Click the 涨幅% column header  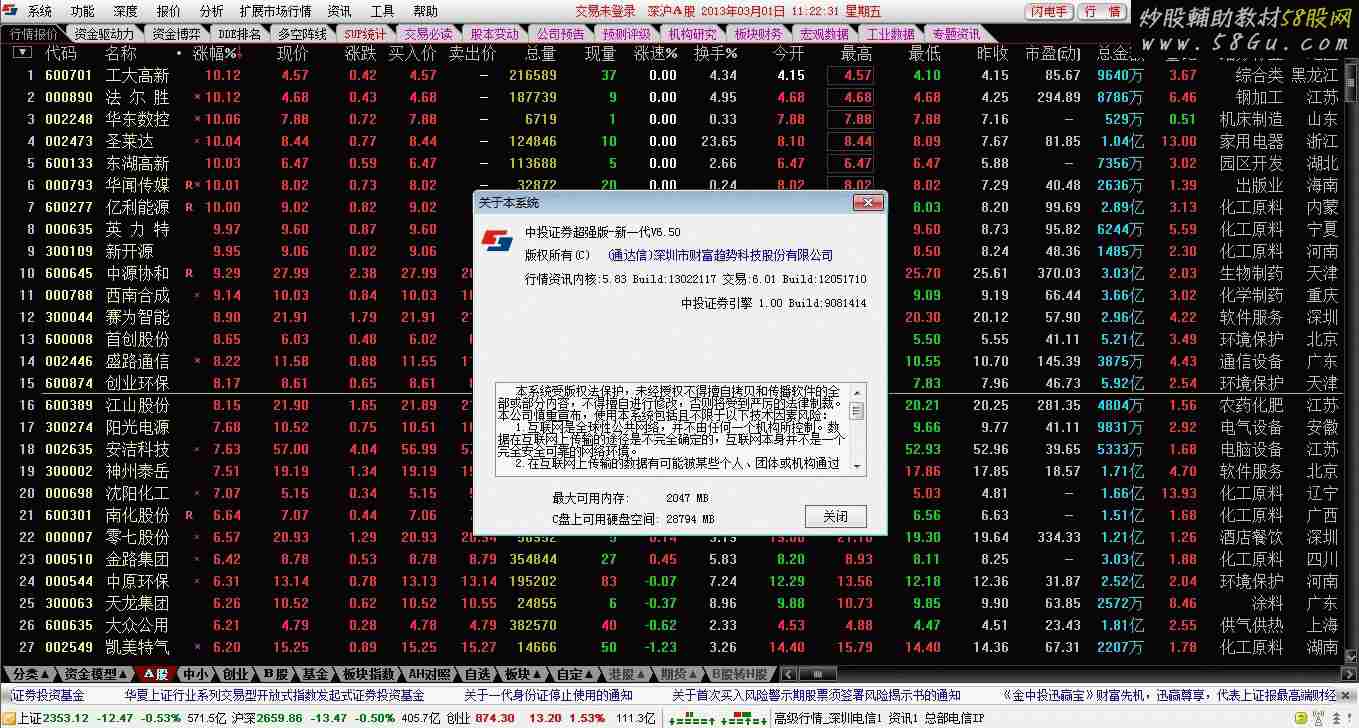tap(216, 53)
